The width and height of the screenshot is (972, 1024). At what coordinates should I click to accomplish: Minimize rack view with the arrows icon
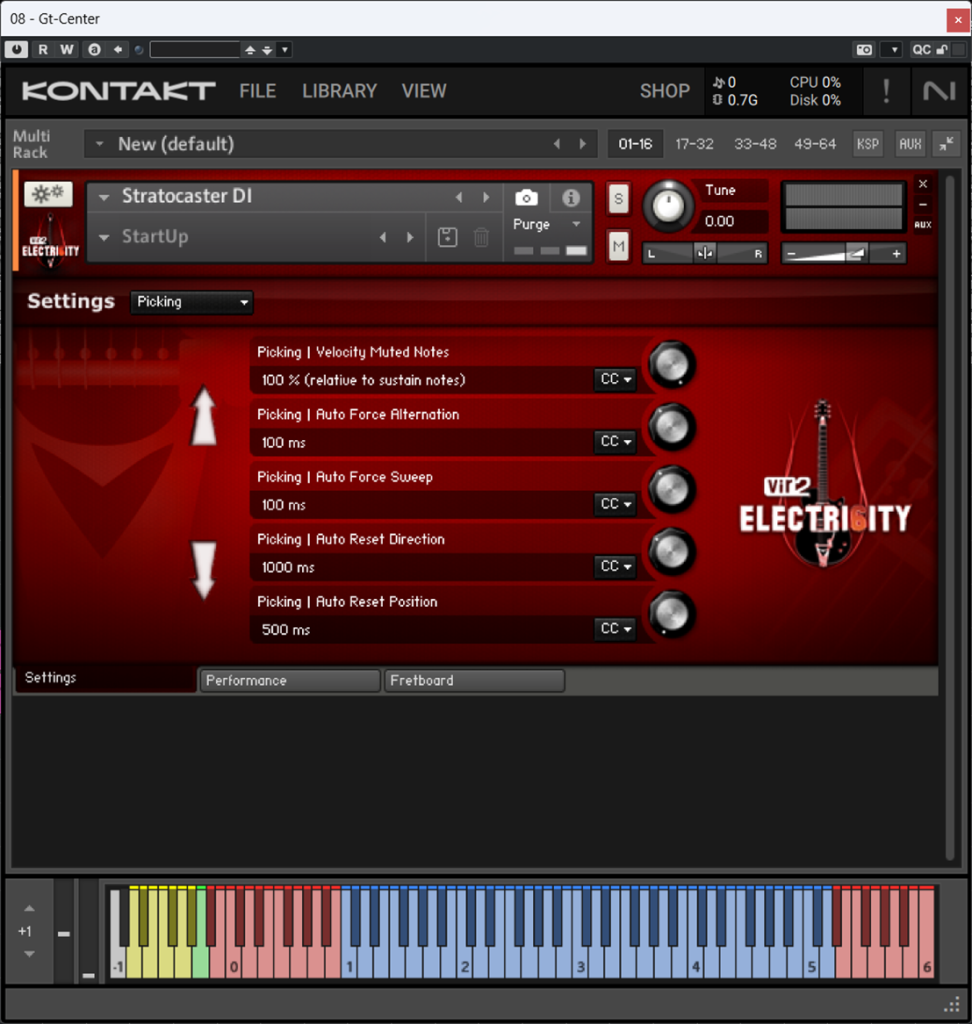click(x=944, y=144)
